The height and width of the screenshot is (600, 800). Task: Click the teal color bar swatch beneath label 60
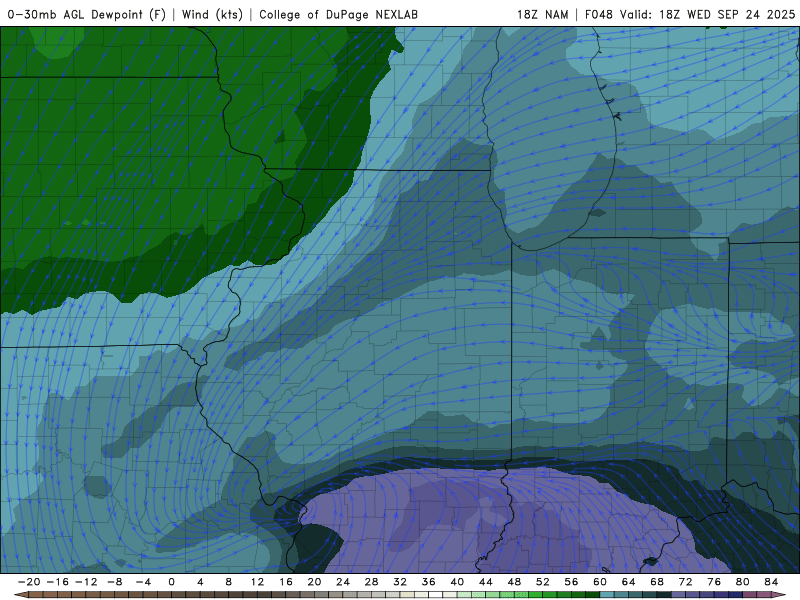[x=607, y=595]
